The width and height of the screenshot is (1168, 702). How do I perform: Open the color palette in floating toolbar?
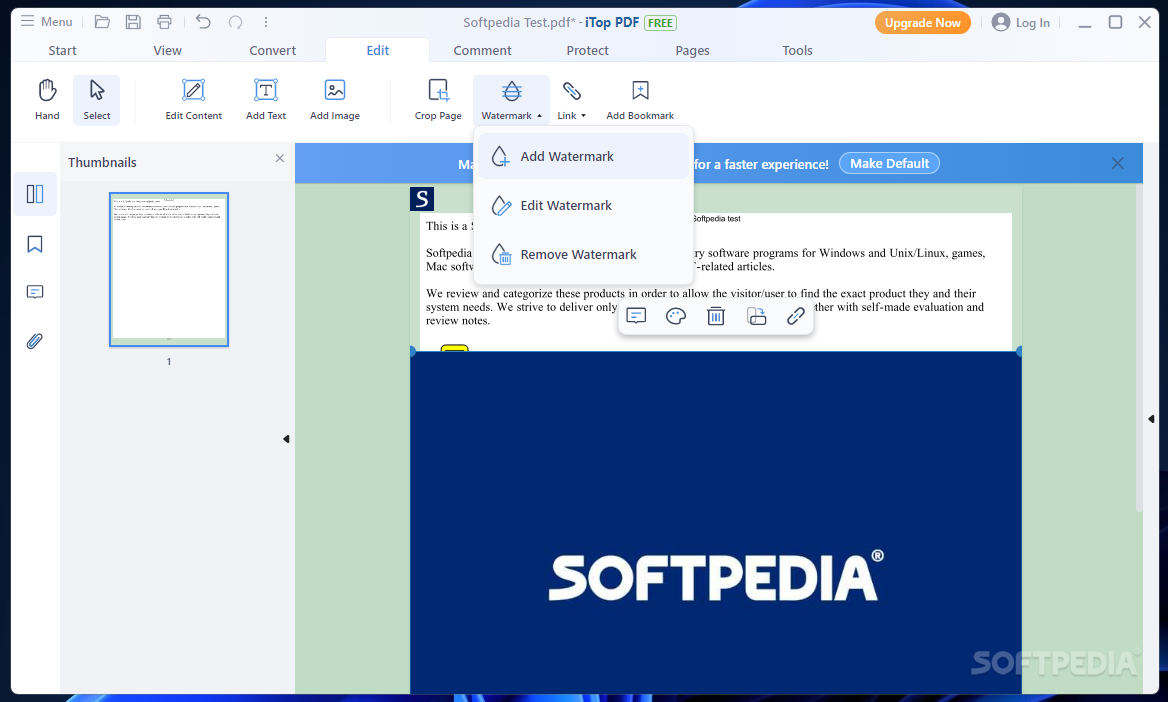pos(676,316)
